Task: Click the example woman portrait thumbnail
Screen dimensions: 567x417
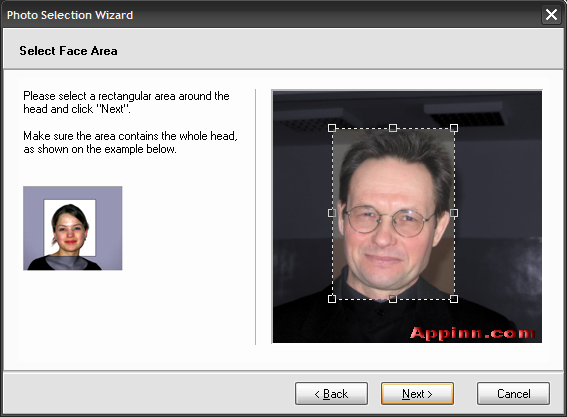Action: pyautogui.click(x=73, y=228)
